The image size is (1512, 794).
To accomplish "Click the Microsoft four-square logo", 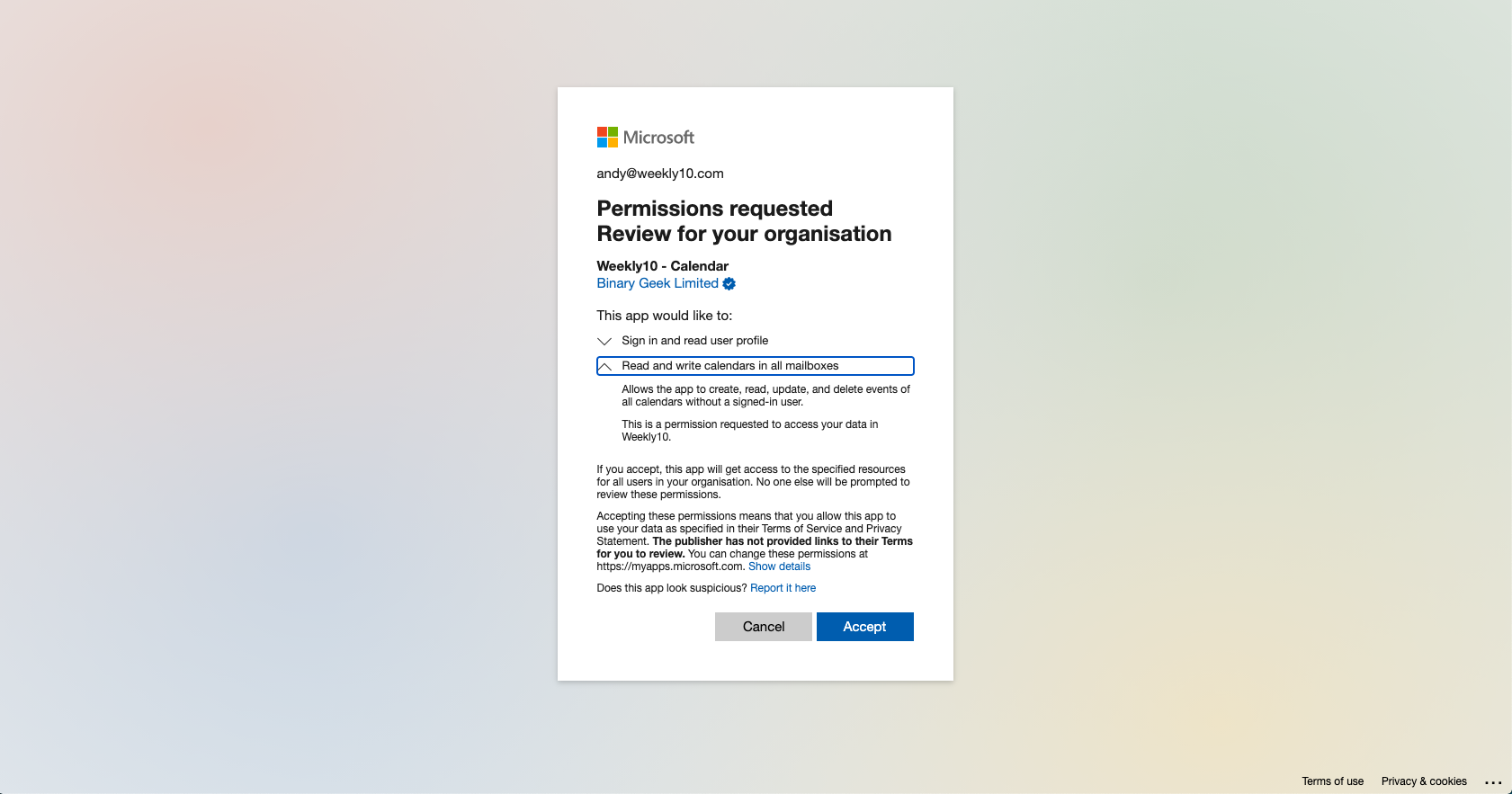I will pos(607,138).
